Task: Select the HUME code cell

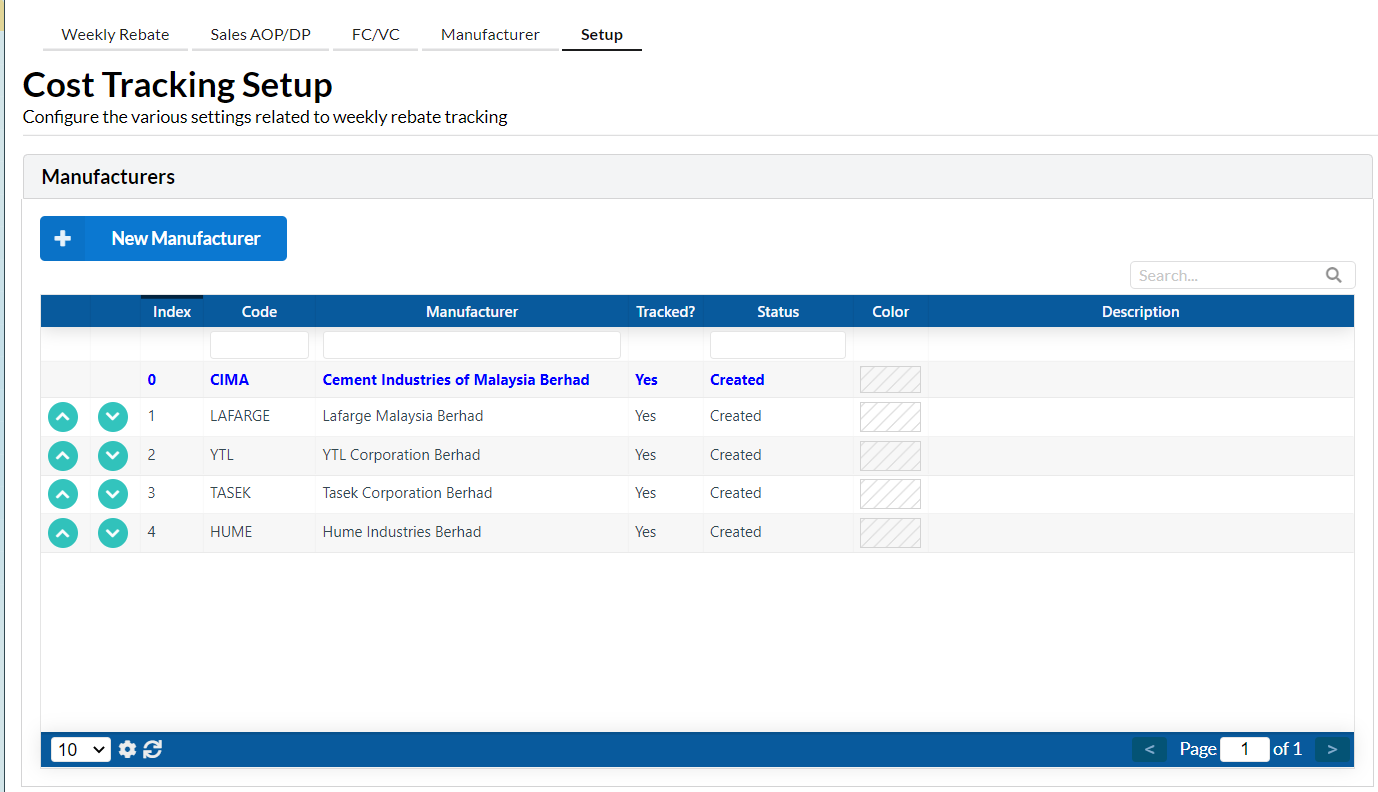Action: (259, 533)
